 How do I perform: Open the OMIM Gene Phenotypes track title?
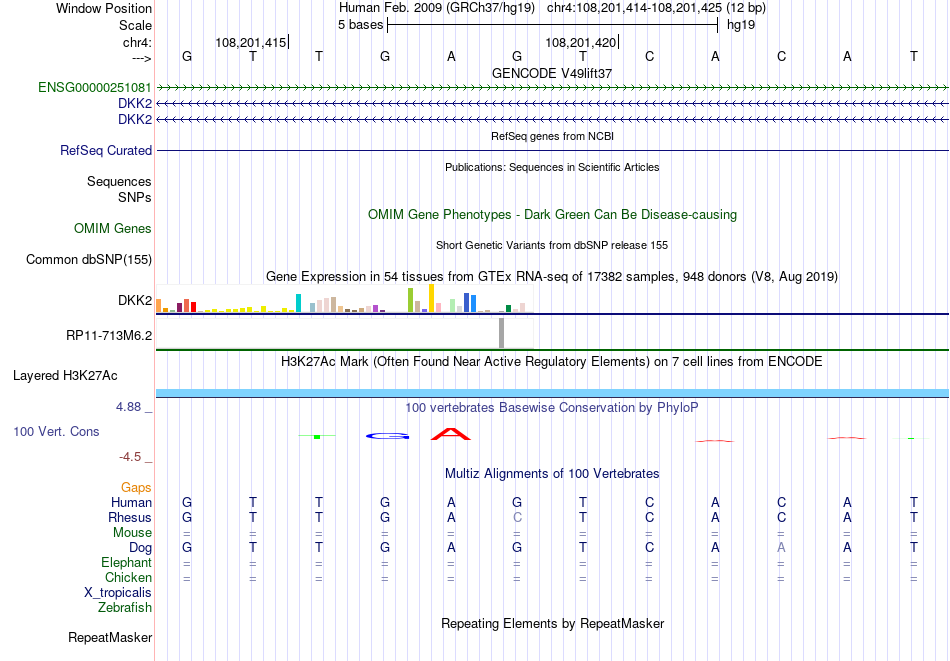[552, 214]
